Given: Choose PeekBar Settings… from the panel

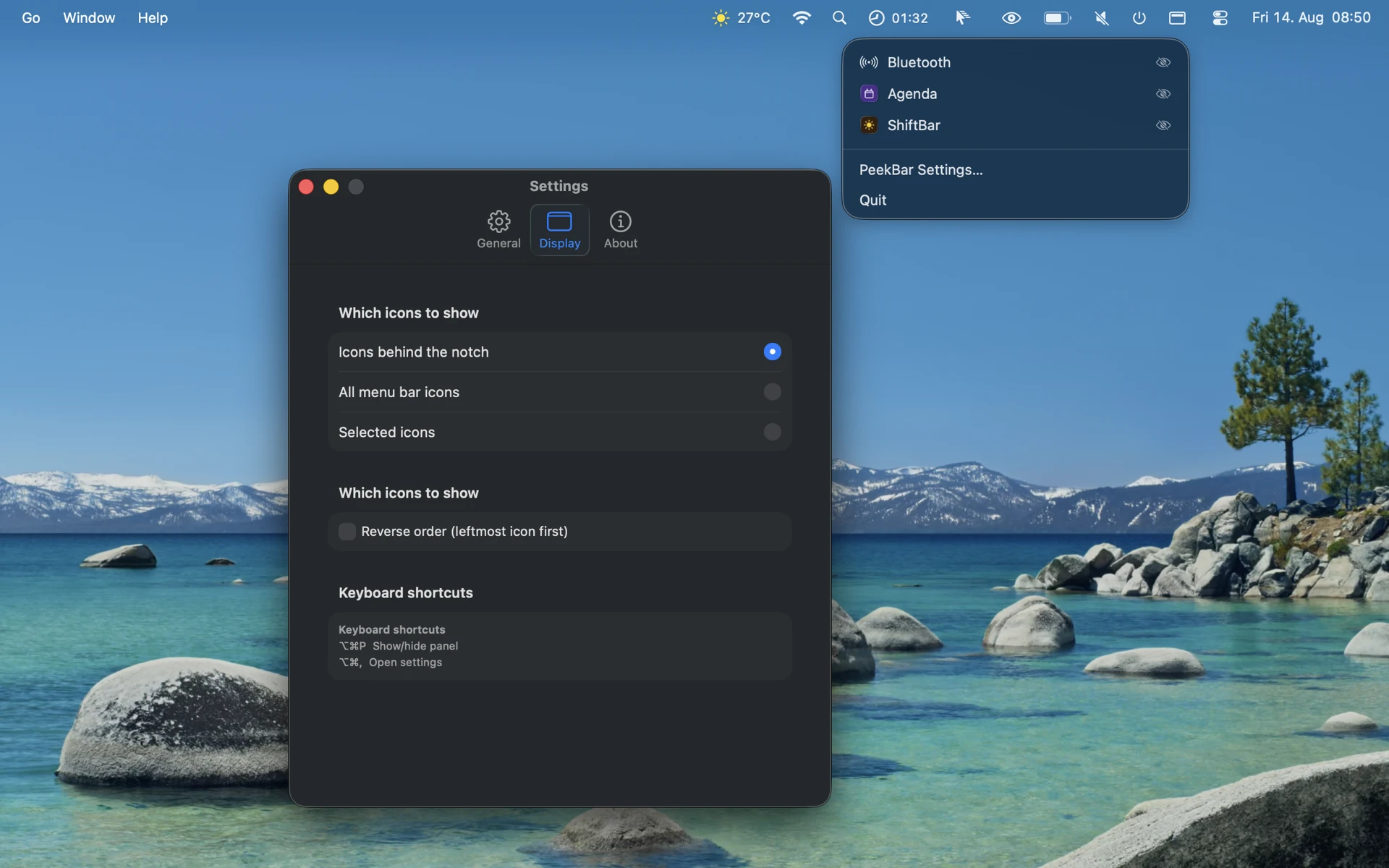Looking at the screenshot, I should point(921,170).
